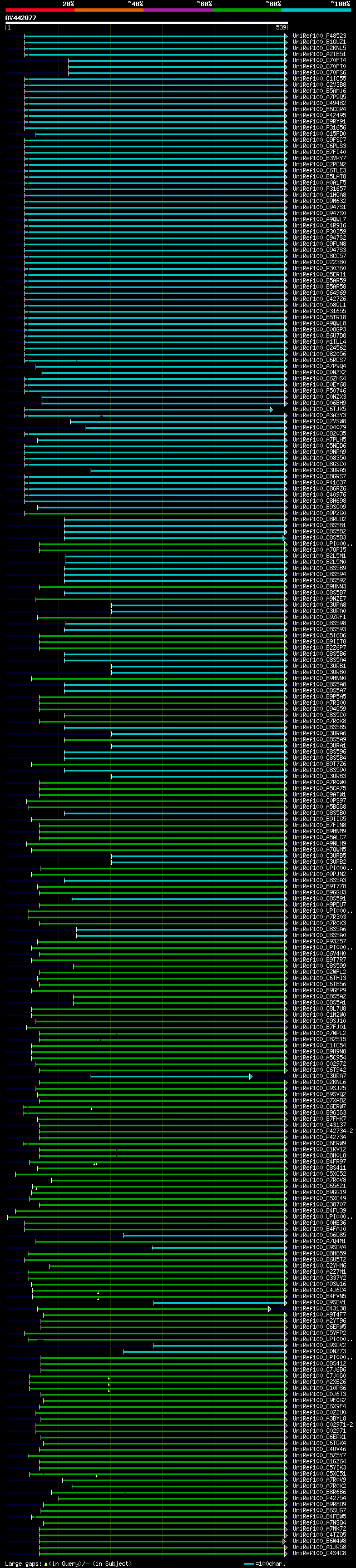
Task: Click the UniRef100_Q9ATW1 label
Action: click(319, 794)
